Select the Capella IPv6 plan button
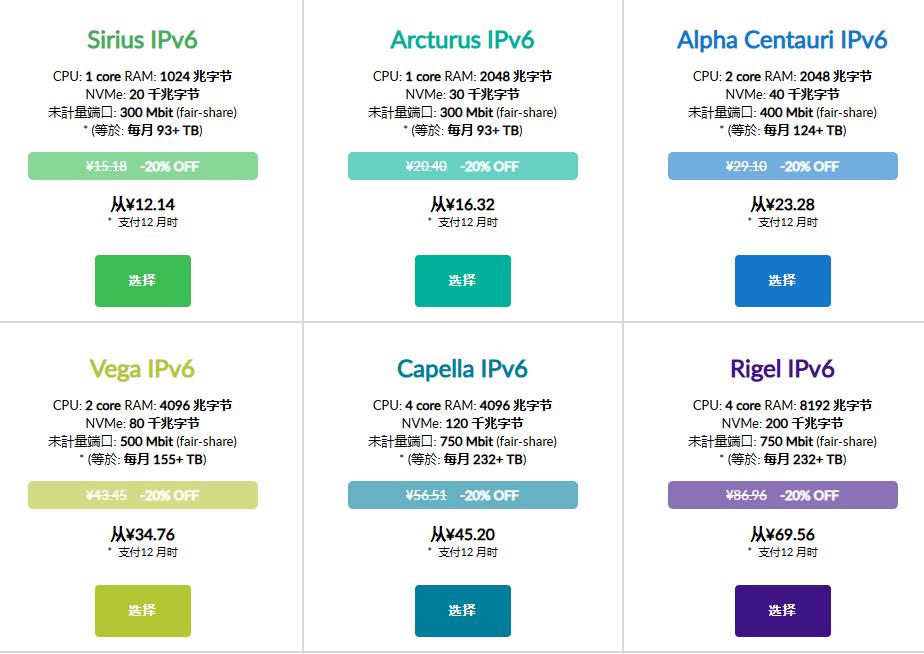 point(462,610)
